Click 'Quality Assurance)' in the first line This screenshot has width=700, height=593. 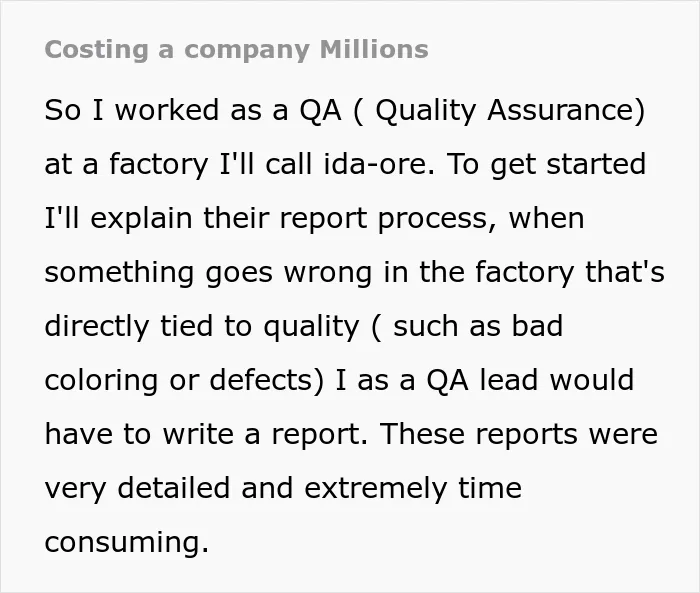point(510,111)
